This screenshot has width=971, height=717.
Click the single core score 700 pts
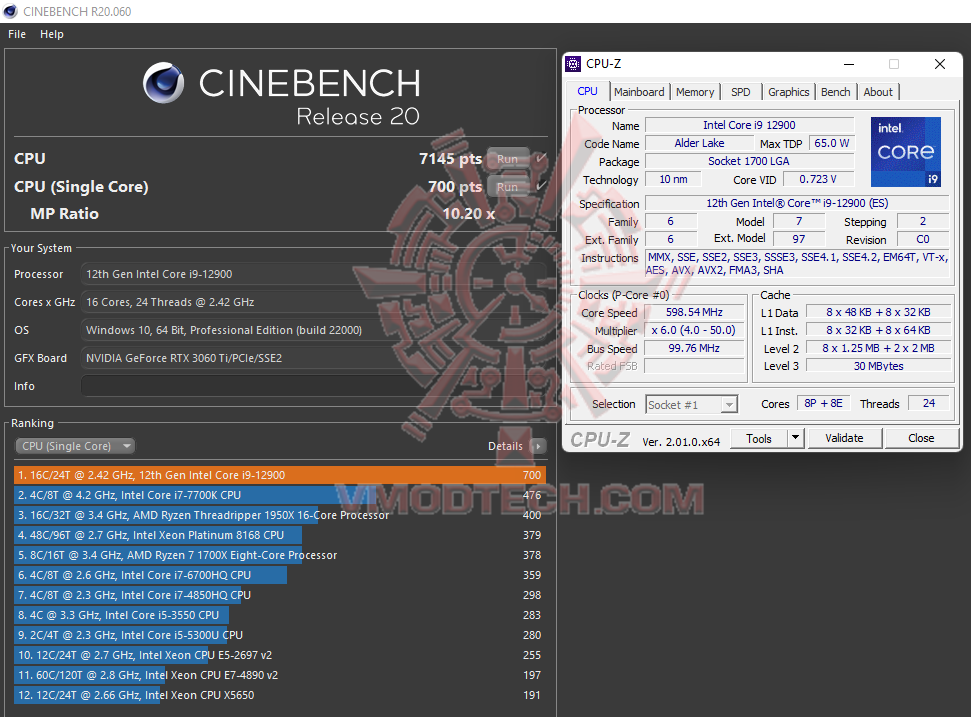[x=455, y=187]
